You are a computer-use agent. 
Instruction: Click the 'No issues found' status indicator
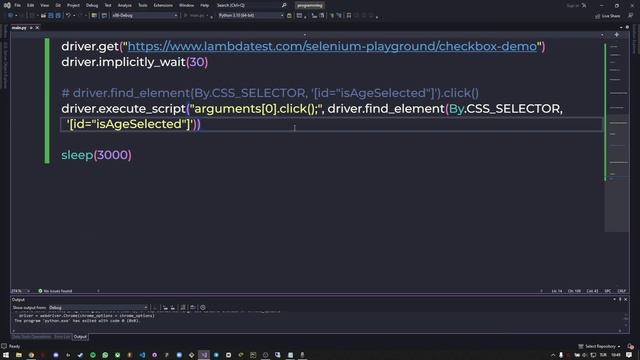click(55, 291)
